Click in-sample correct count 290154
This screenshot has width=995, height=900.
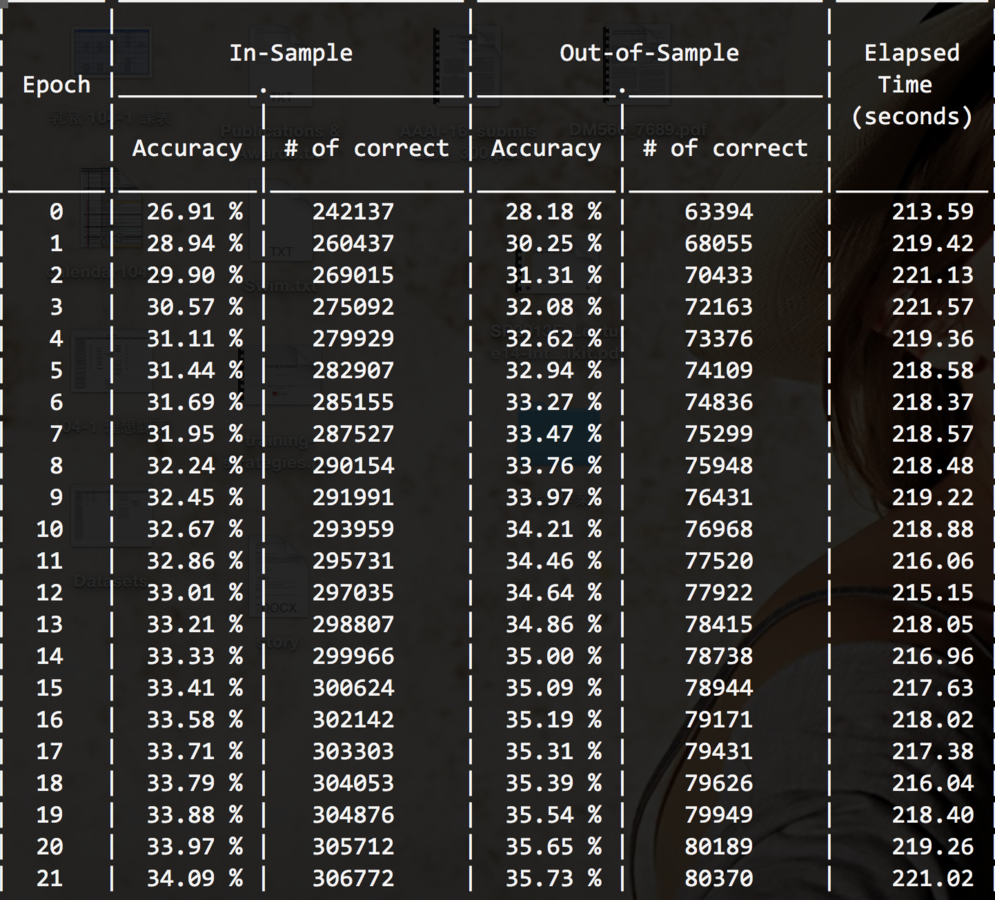point(353,466)
